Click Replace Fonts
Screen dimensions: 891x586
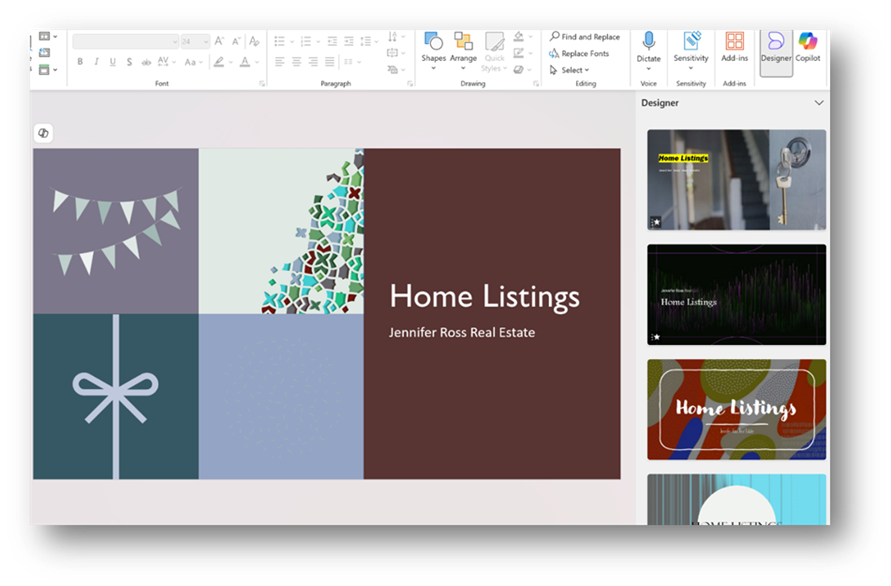pyautogui.click(x=579, y=53)
